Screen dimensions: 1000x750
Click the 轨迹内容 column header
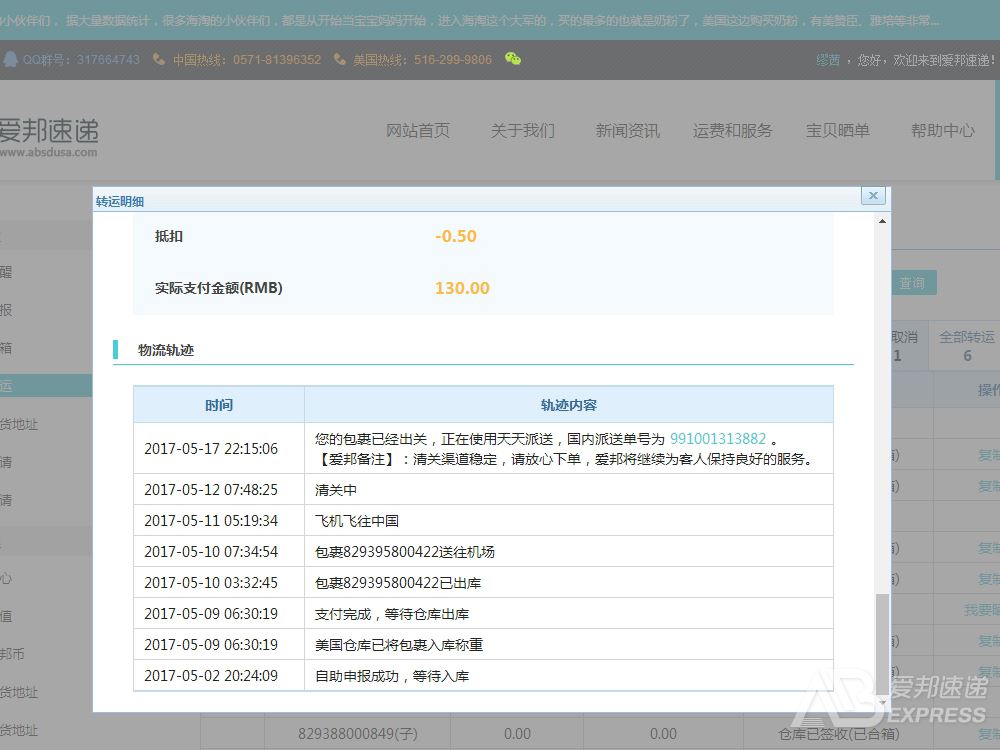coord(568,405)
